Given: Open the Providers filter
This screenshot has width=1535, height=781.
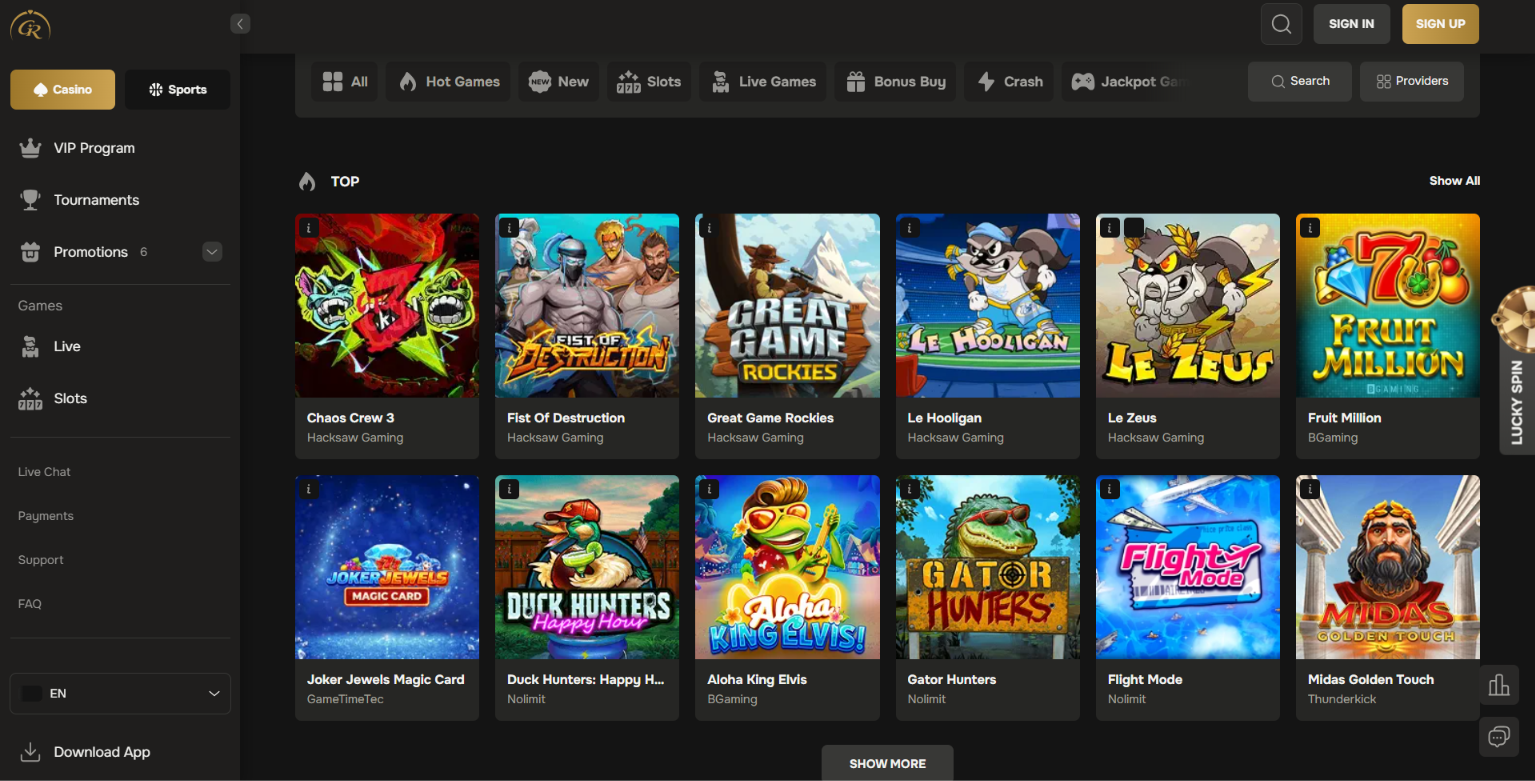Looking at the screenshot, I should click(1412, 82).
